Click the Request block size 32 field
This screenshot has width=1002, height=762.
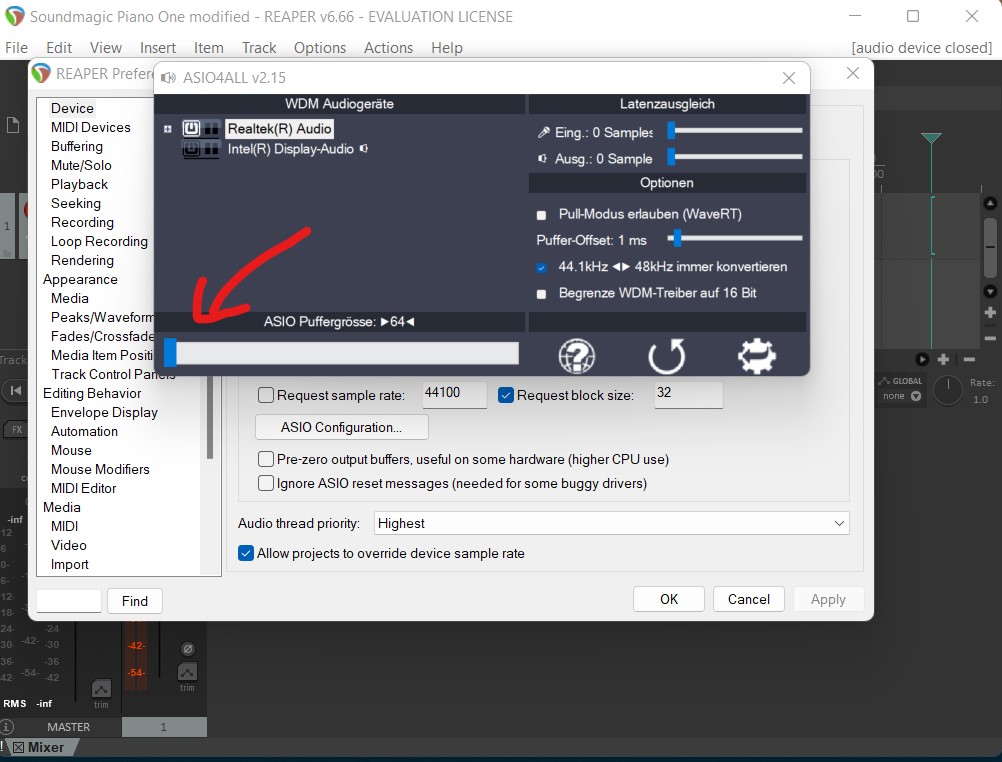688,394
